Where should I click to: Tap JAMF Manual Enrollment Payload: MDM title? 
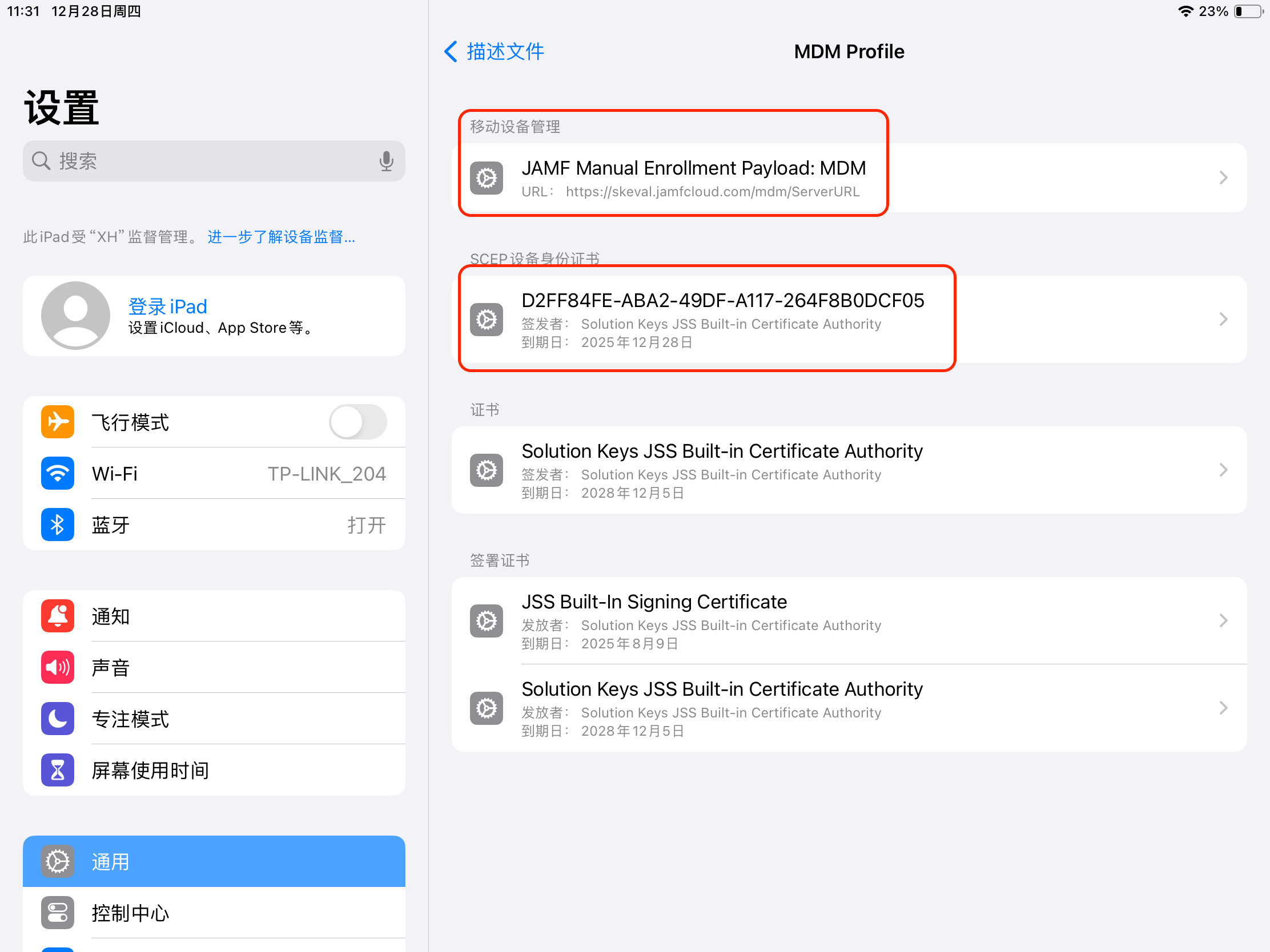(694, 168)
